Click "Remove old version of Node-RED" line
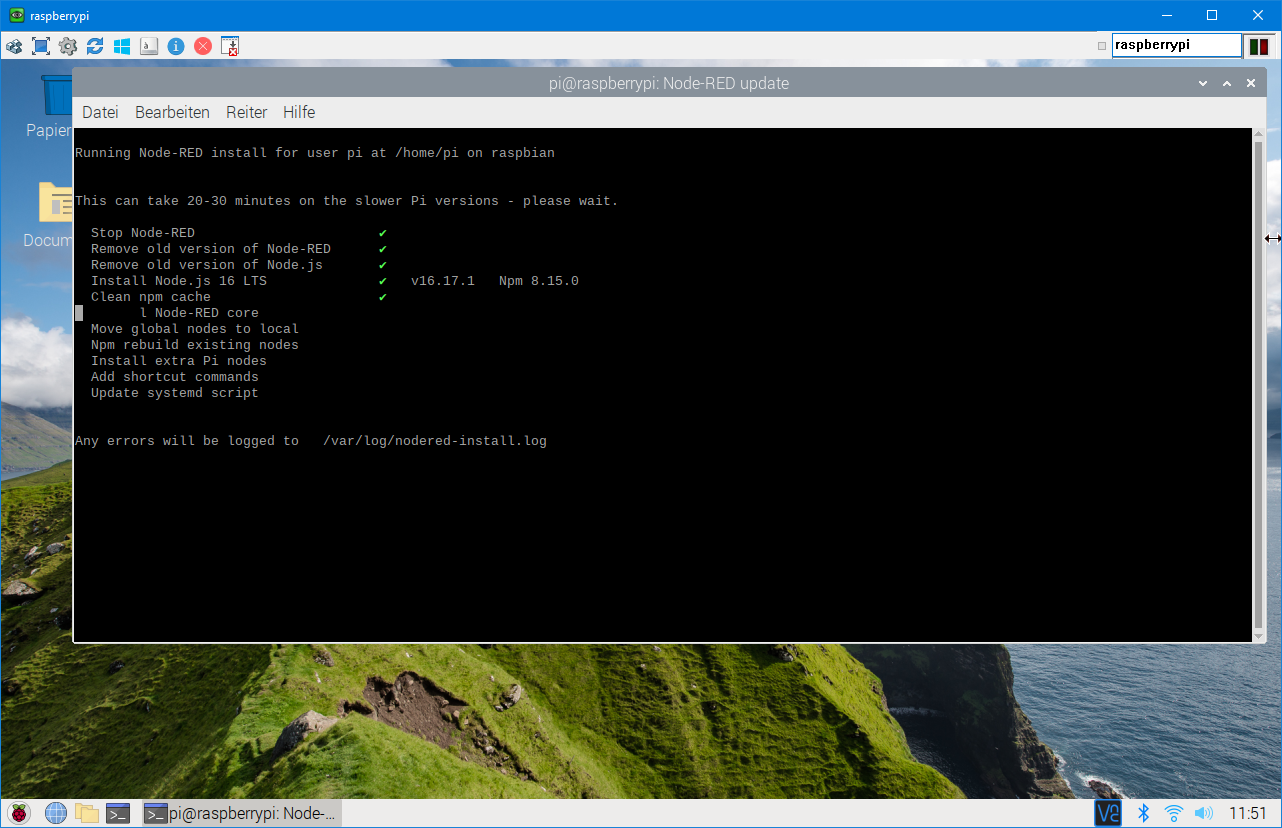 click(211, 249)
